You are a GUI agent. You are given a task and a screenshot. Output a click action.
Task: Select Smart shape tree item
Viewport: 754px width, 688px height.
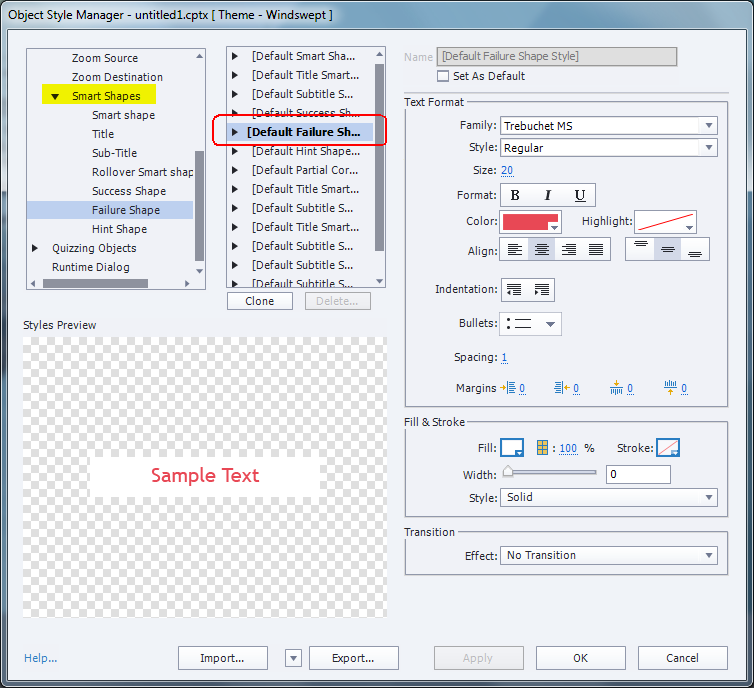pos(124,115)
